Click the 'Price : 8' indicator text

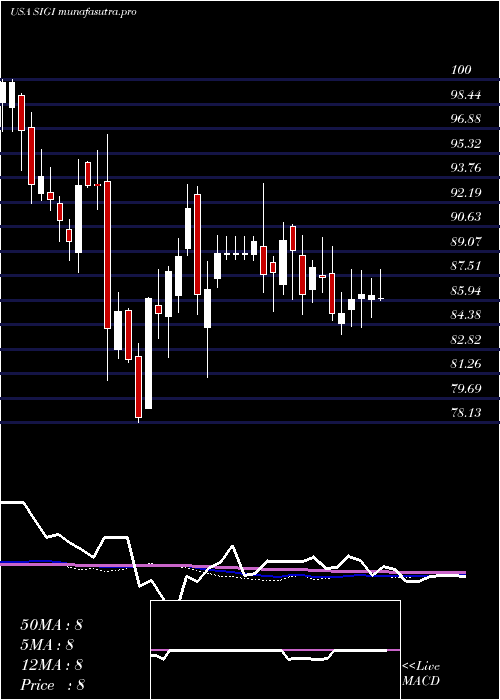point(53,685)
